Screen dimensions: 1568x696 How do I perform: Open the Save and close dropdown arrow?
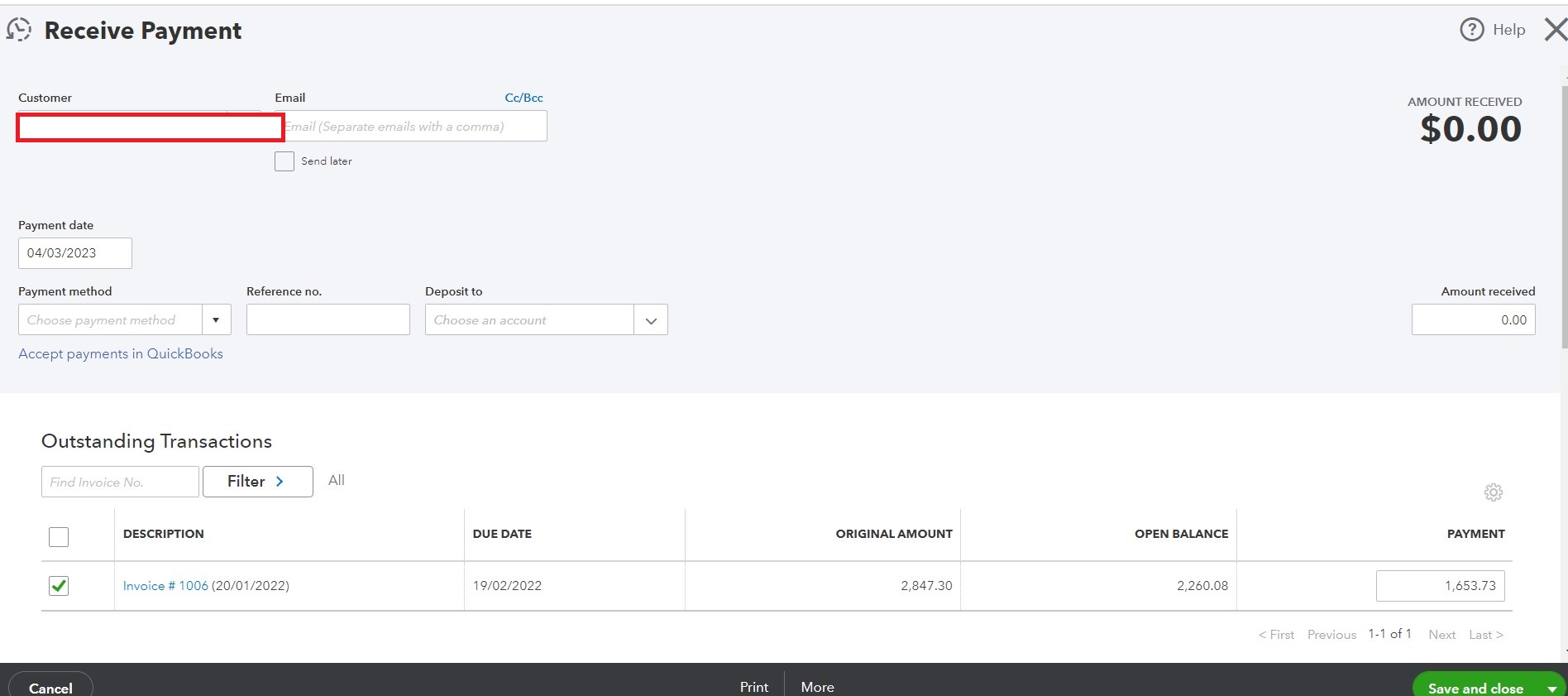[x=1551, y=689]
